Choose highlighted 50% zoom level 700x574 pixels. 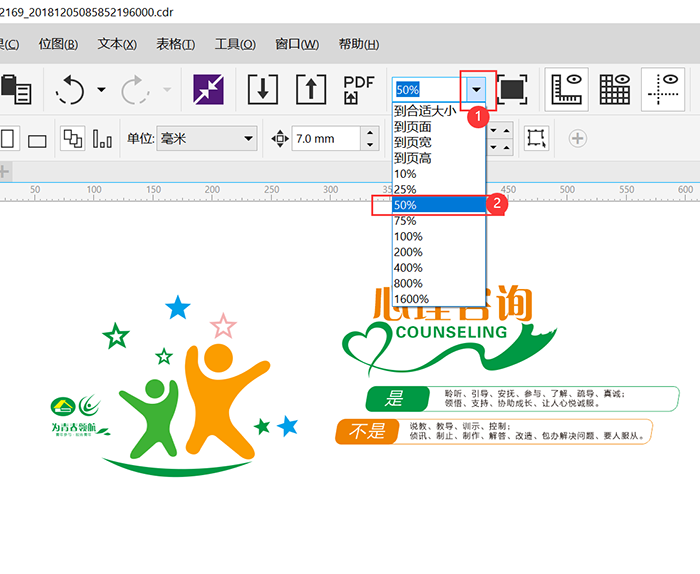coord(439,205)
